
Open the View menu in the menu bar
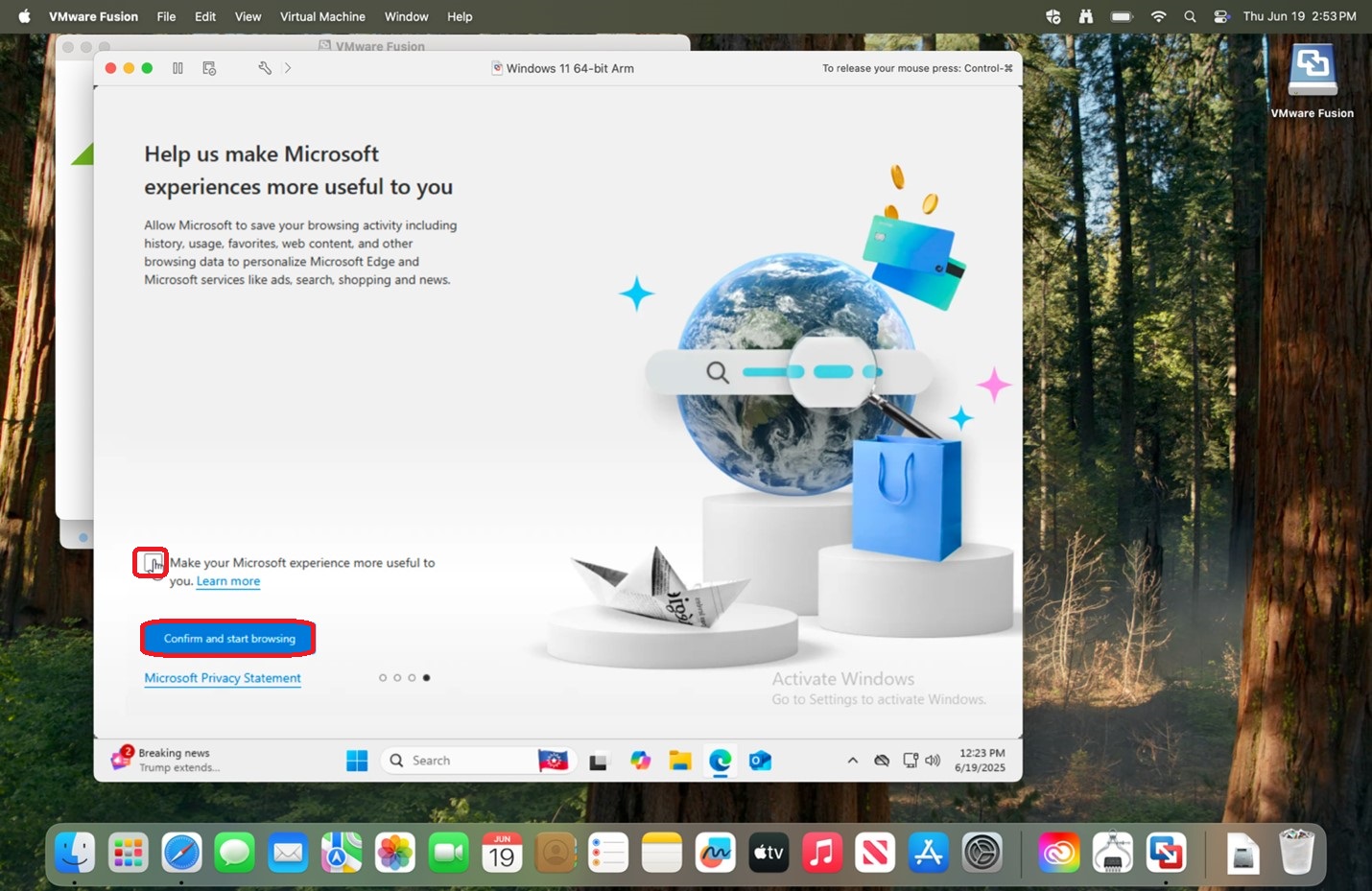tap(248, 16)
